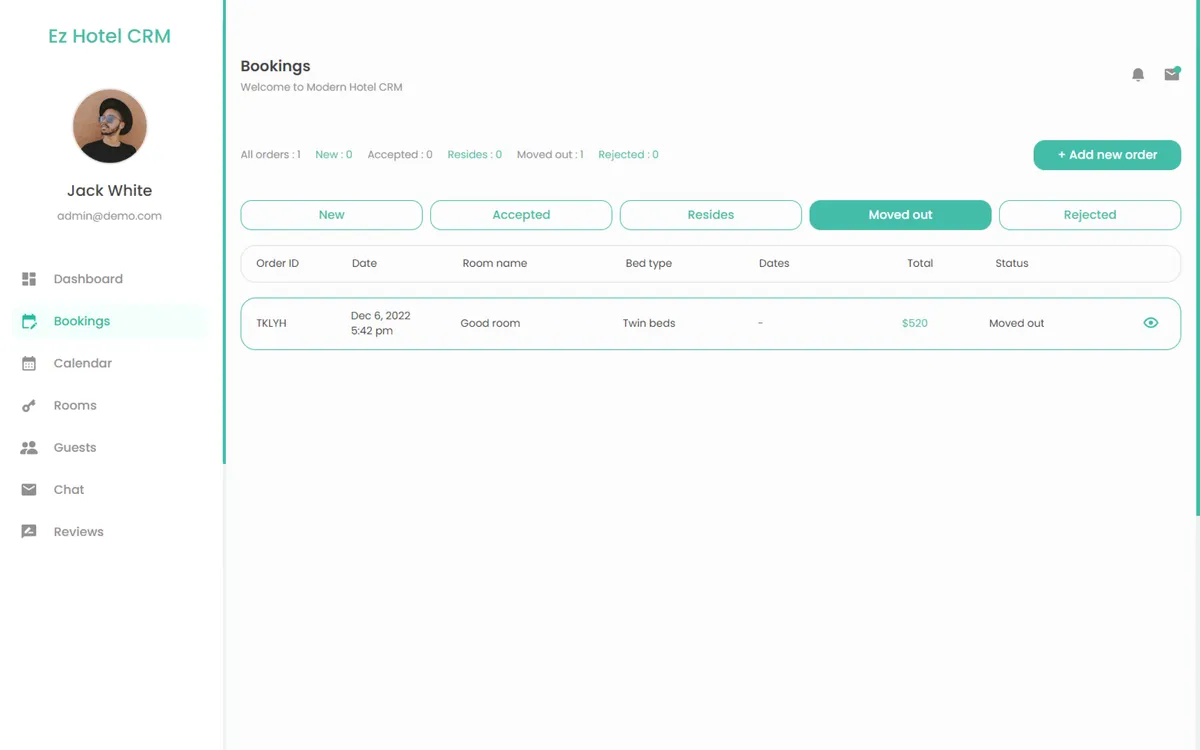Click the Status column header
1200x750 pixels.
coord(1011,264)
